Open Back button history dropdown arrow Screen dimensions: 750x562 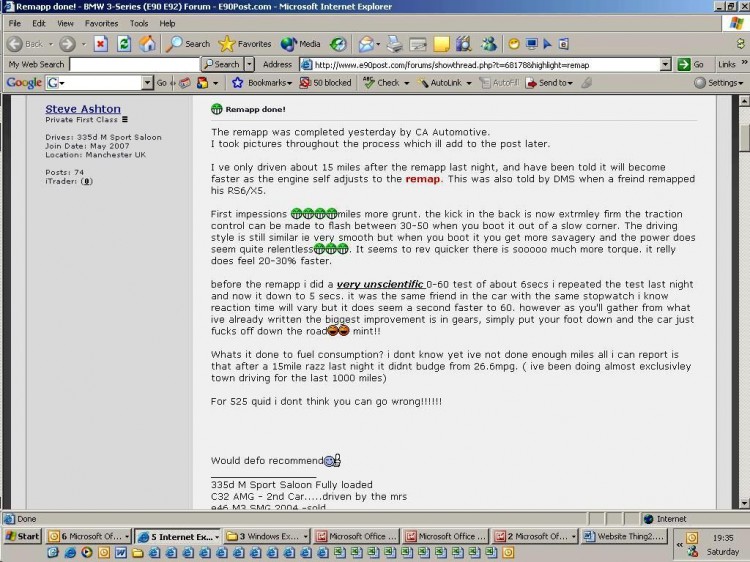pos(51,44)
